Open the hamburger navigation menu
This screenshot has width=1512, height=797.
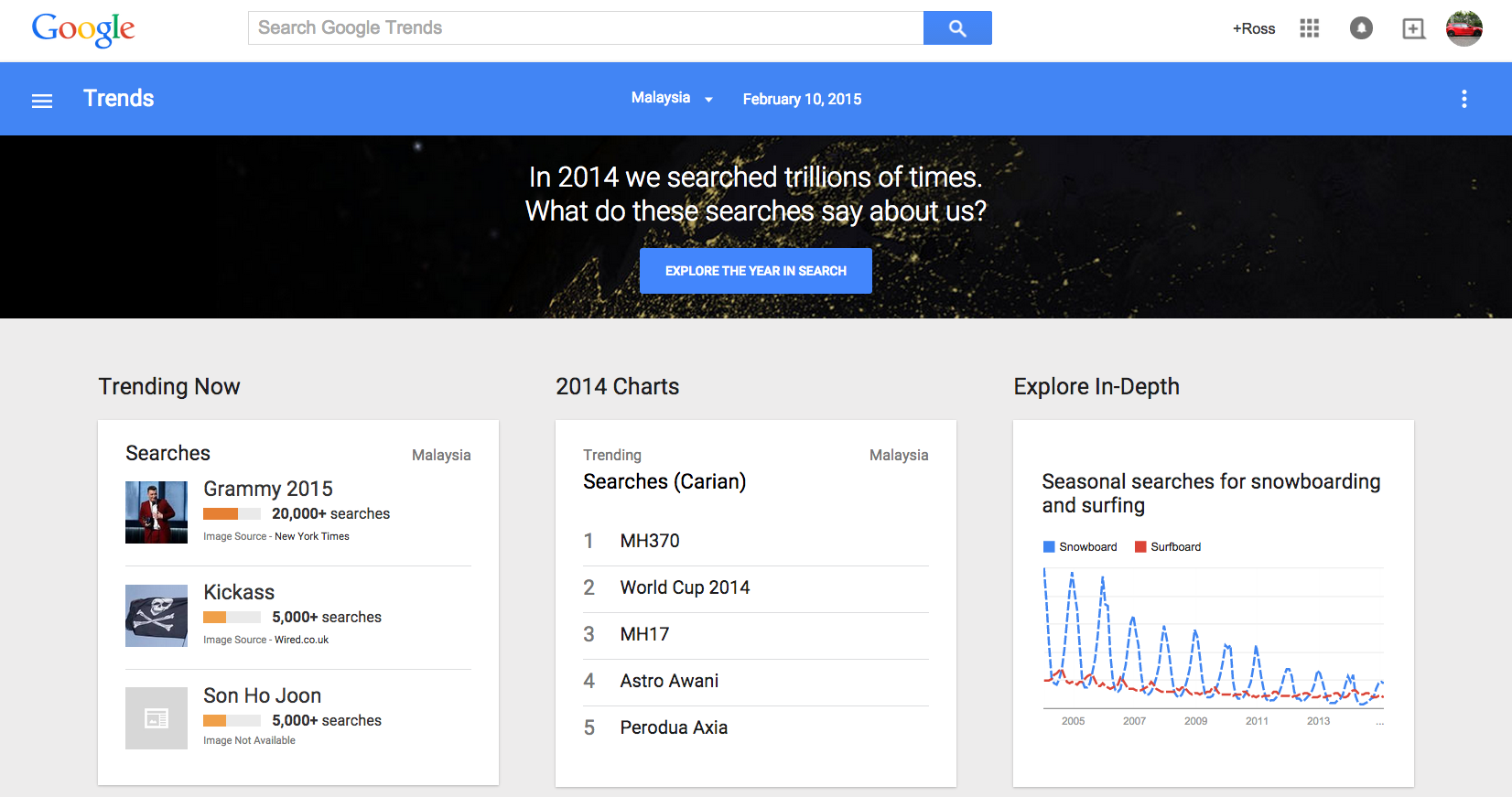[42, 101]
